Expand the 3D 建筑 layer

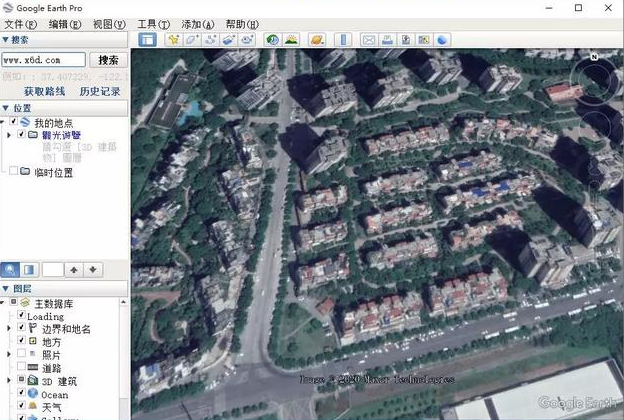tap(9, 381)
